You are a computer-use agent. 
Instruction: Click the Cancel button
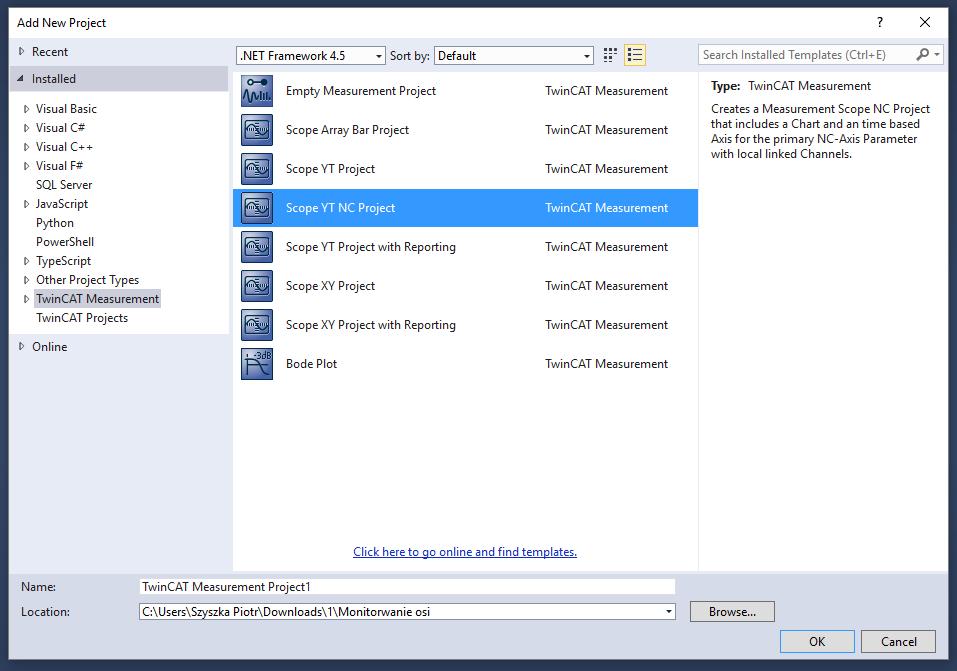tap(898, 642)
